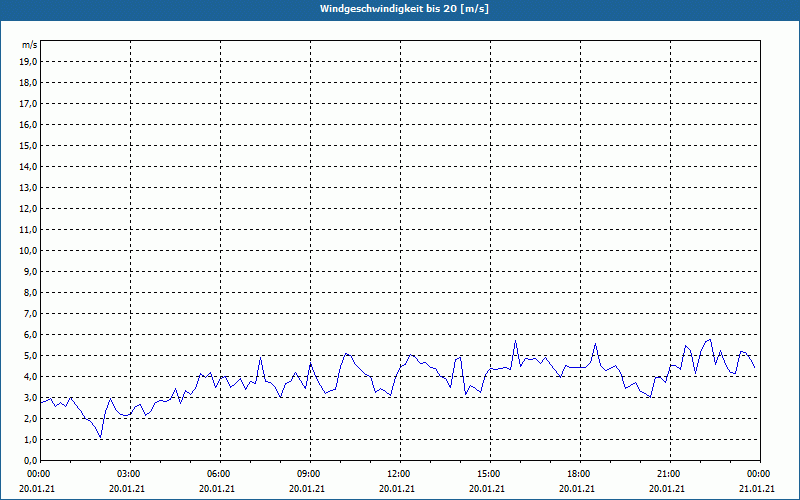Click the '16,0' y-axis value
This screenshot has height=500, width=800.
click(x=29, y=124)
